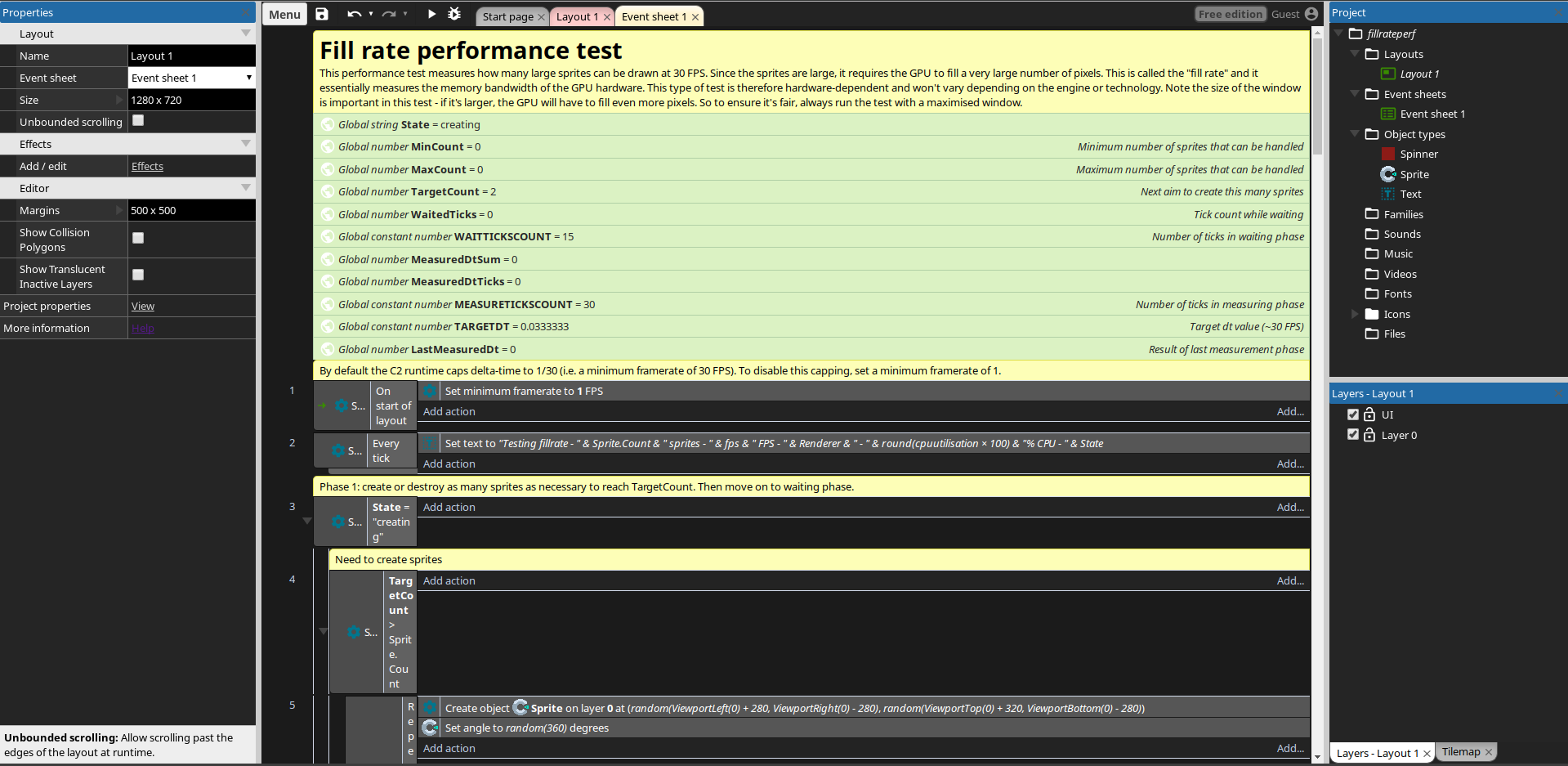This screenshot has height=766, width=1568.
Task: Open the Event sheet dropdown in Properties
Action: click(x=249, y=77)
